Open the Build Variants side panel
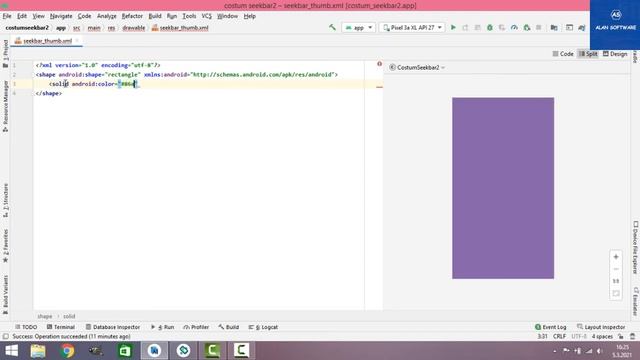Image resolution: width=640 pixels, height=360 pixels. pos(6,294)
